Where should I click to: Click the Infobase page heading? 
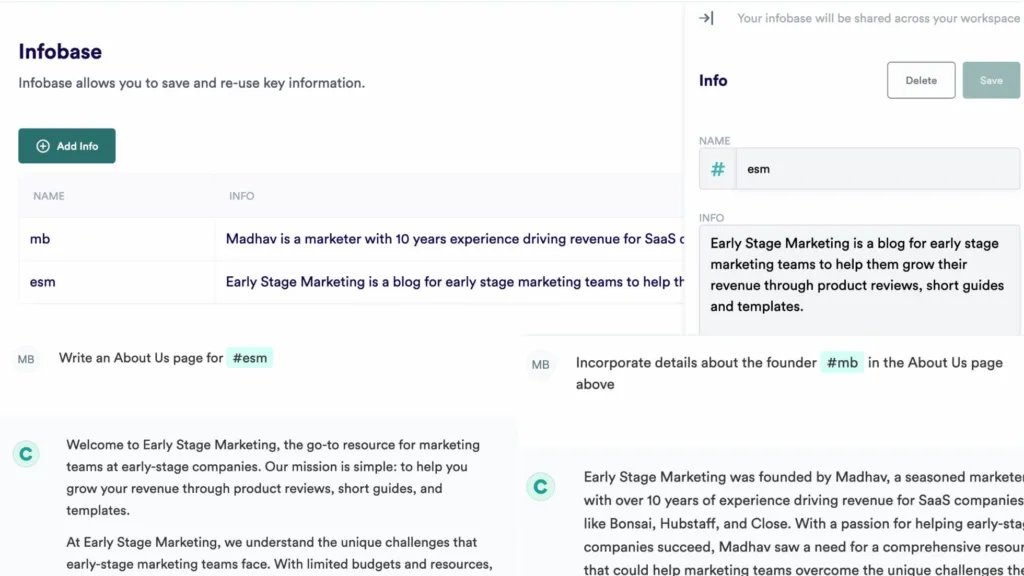(60, 52)
